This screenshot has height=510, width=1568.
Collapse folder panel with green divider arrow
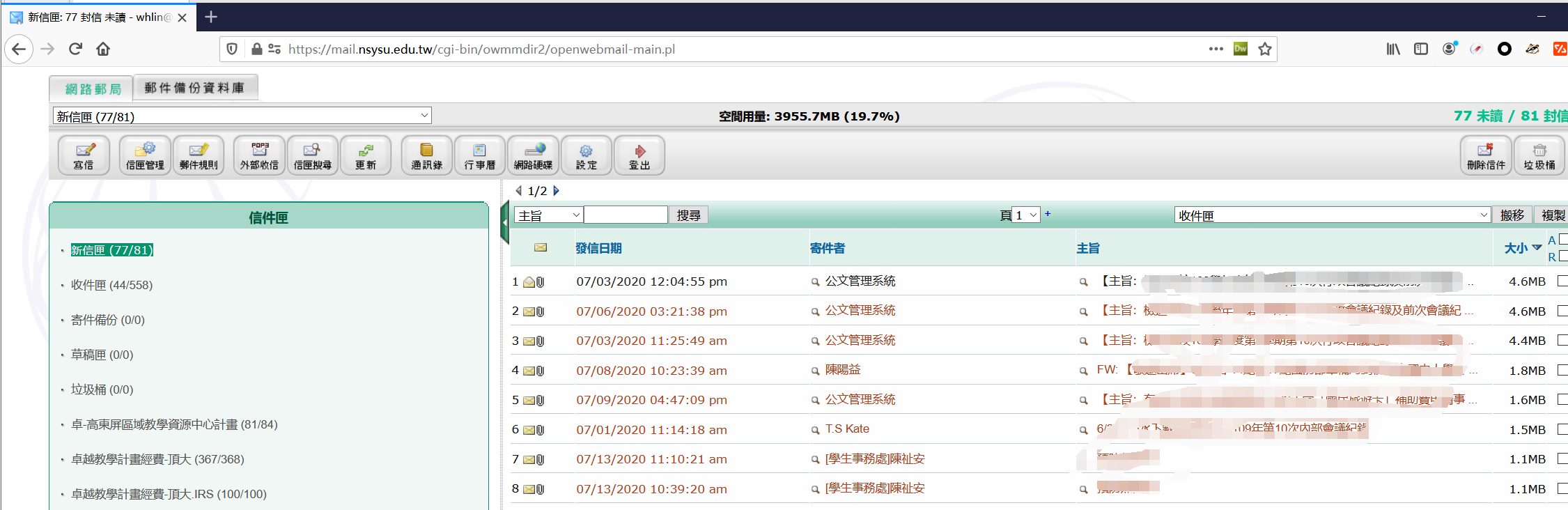pyautogui.click(x=505, y=222)
